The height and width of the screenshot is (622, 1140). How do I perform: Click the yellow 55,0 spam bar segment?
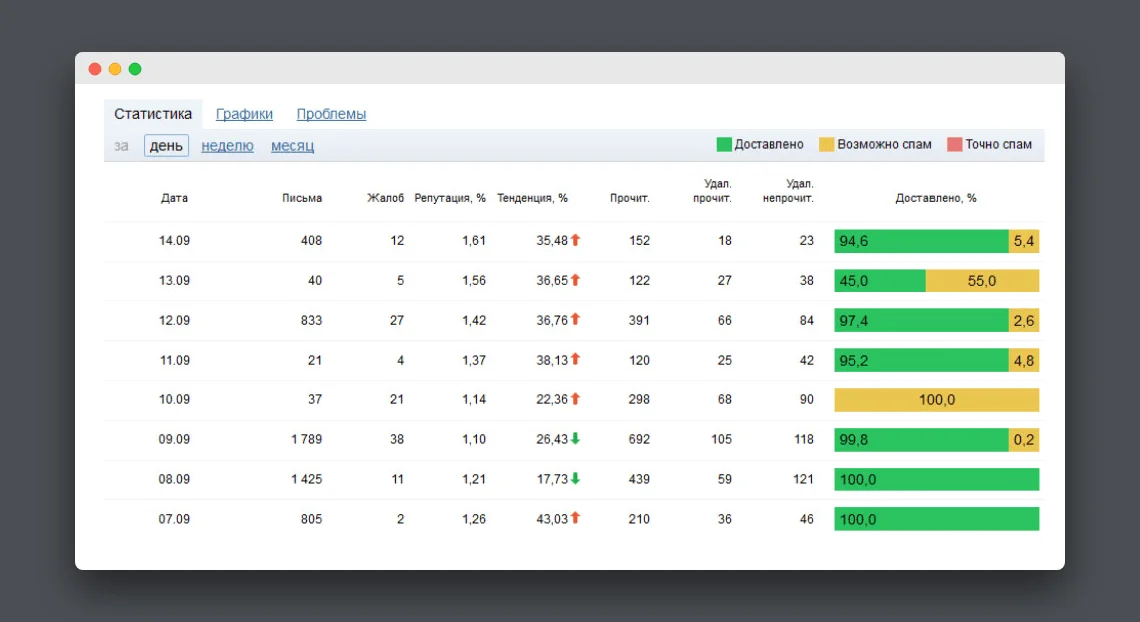click(x=982, y=281)
